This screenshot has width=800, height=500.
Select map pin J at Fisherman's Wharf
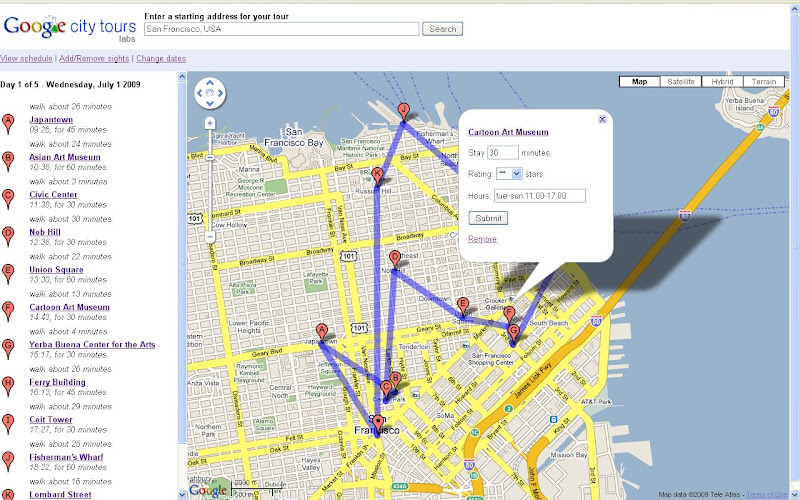(404, 112)
